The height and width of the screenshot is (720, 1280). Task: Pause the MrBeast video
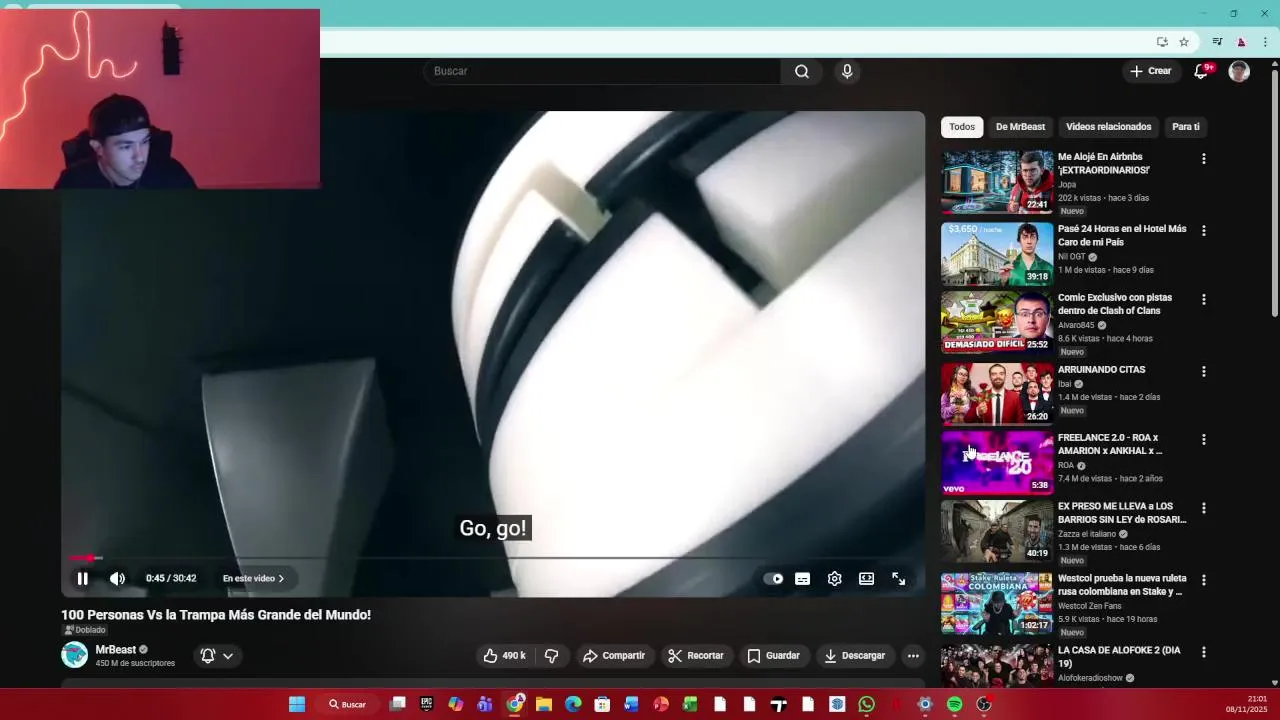coord(83,578)
